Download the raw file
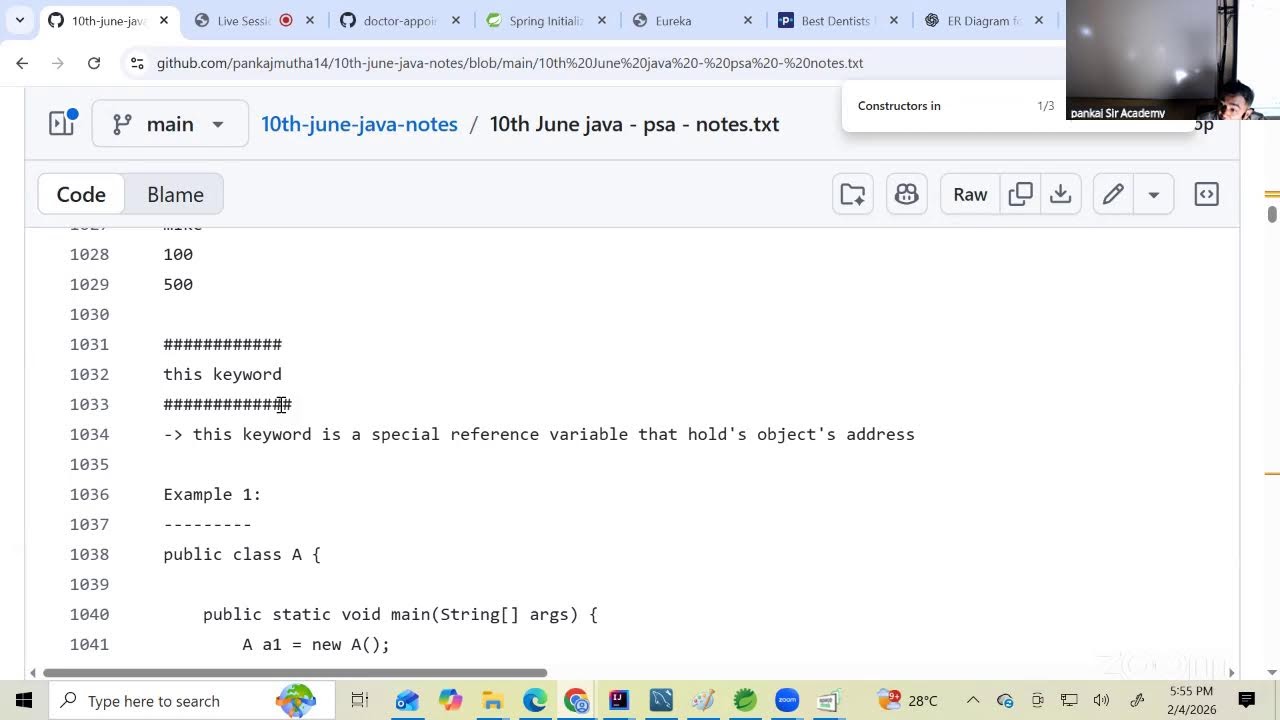The width and height of the screenshot is (1280, 720). [1061, 194]
